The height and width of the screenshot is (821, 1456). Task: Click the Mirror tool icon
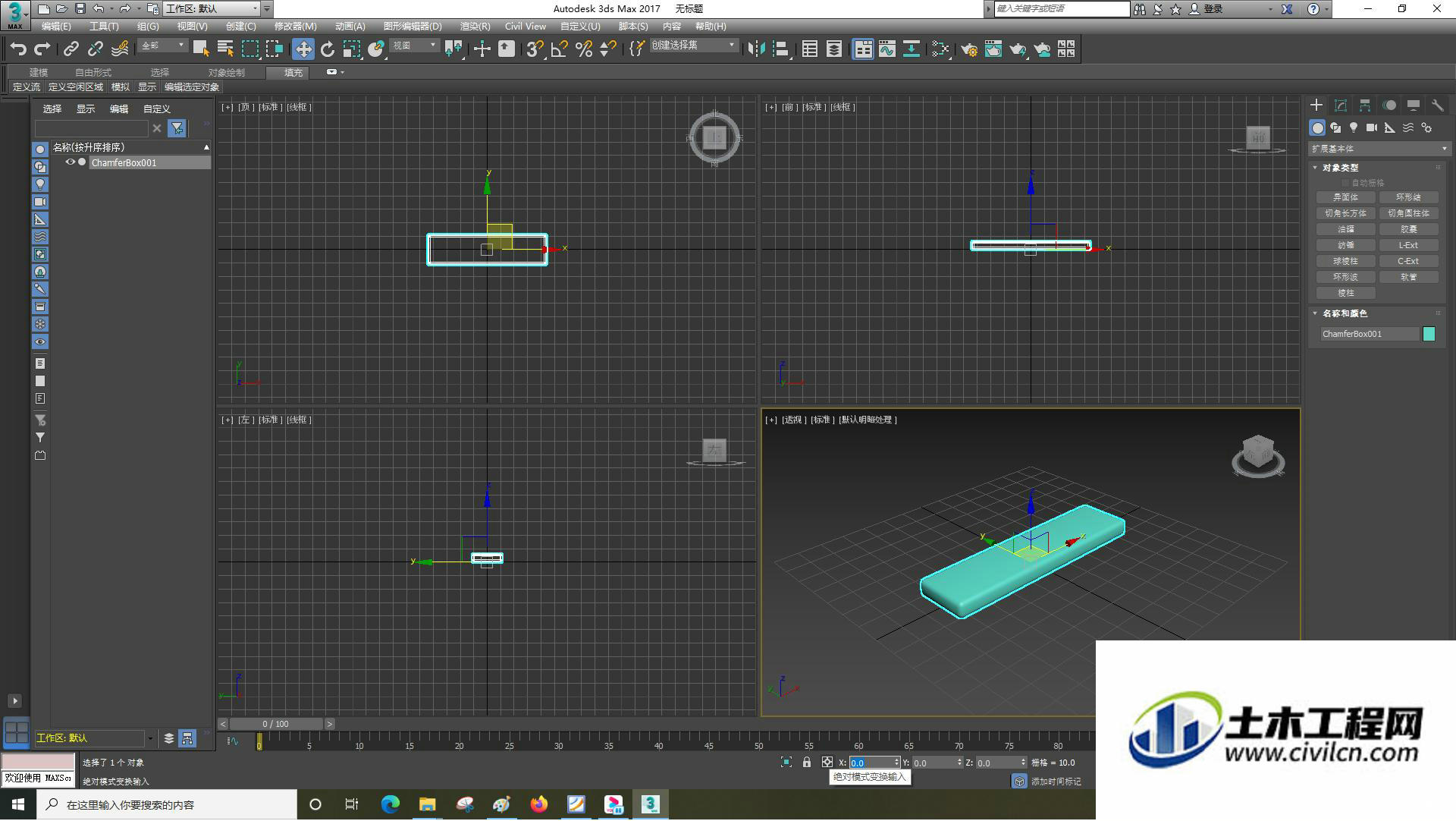tap(756, 49)
